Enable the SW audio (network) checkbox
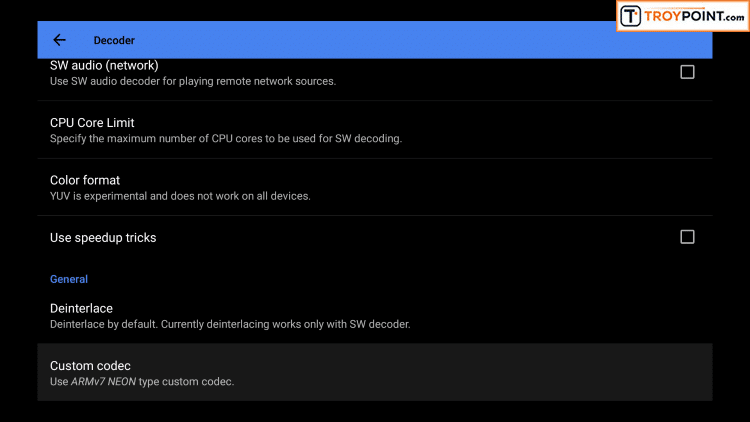The image size is (750, 422). coord(687,72)
